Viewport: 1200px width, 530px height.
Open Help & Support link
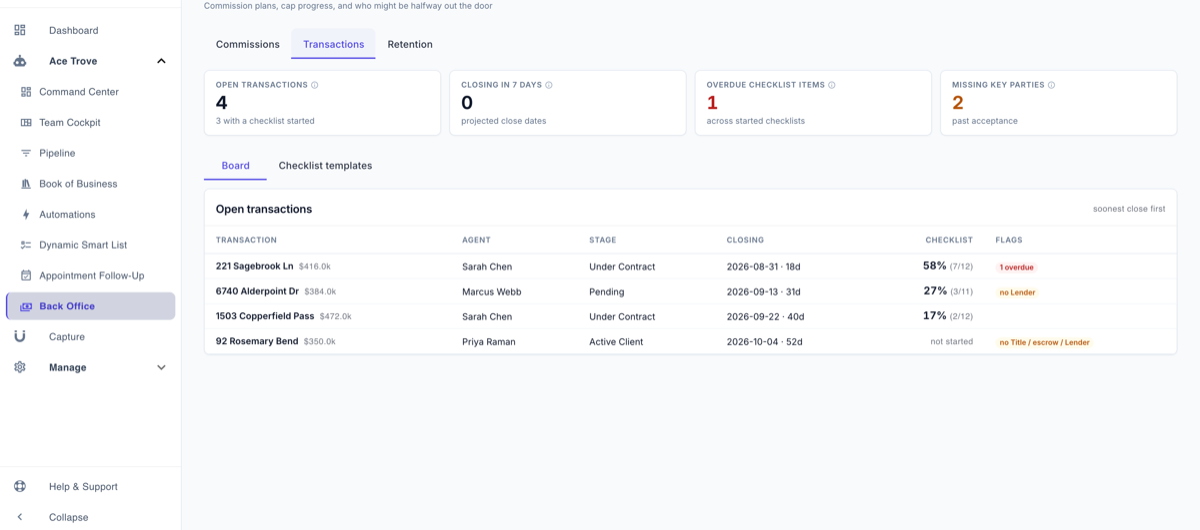(83, 486)
